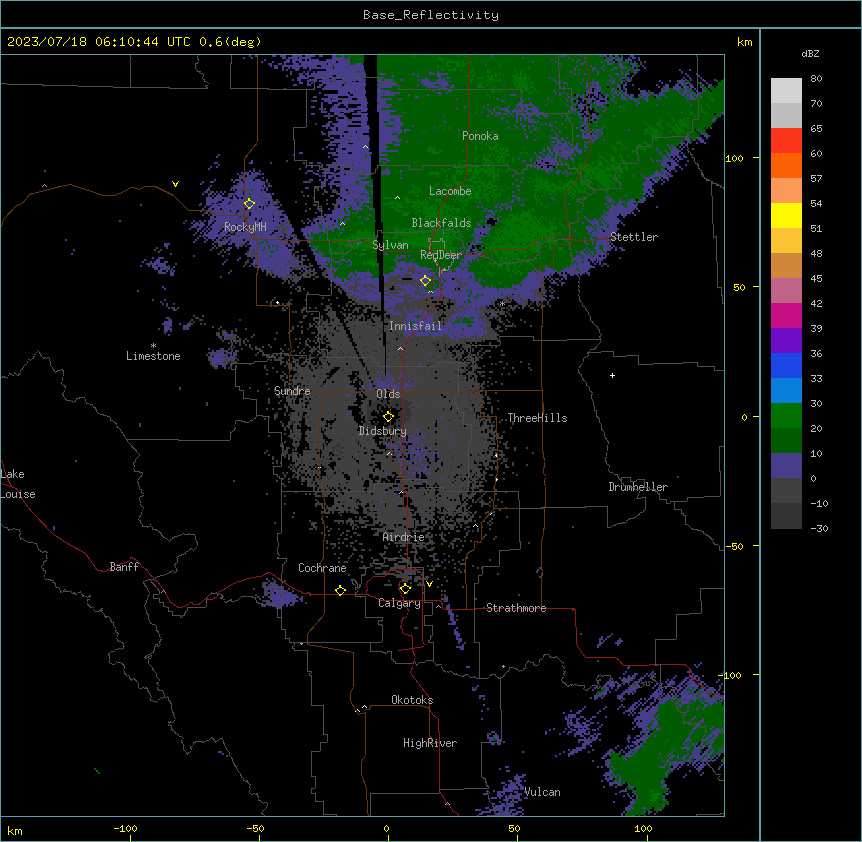Click the Airdrie label

[403, 538]
